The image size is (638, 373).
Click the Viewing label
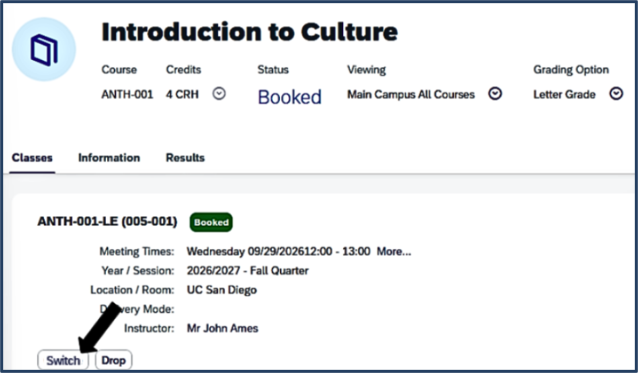point(366,70)
